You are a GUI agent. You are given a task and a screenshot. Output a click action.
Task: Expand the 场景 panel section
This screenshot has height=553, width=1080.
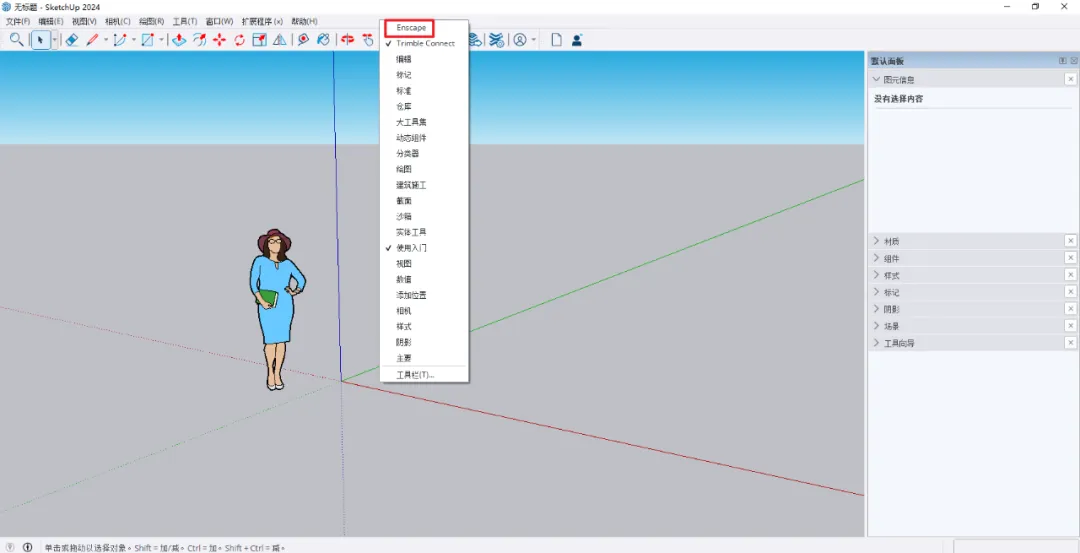click(877, 326)
